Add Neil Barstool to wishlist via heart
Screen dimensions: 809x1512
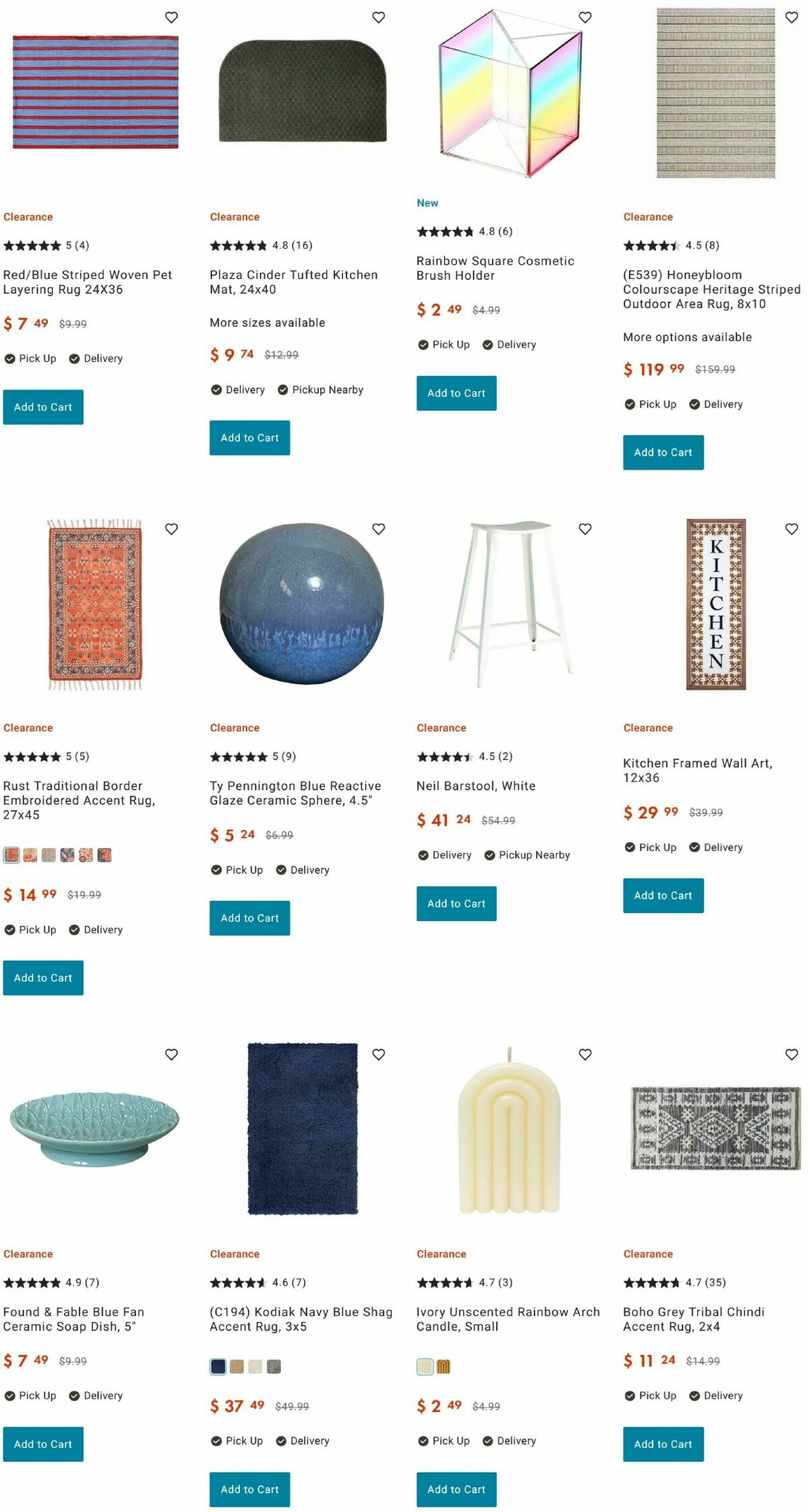[x=585, y=529]
